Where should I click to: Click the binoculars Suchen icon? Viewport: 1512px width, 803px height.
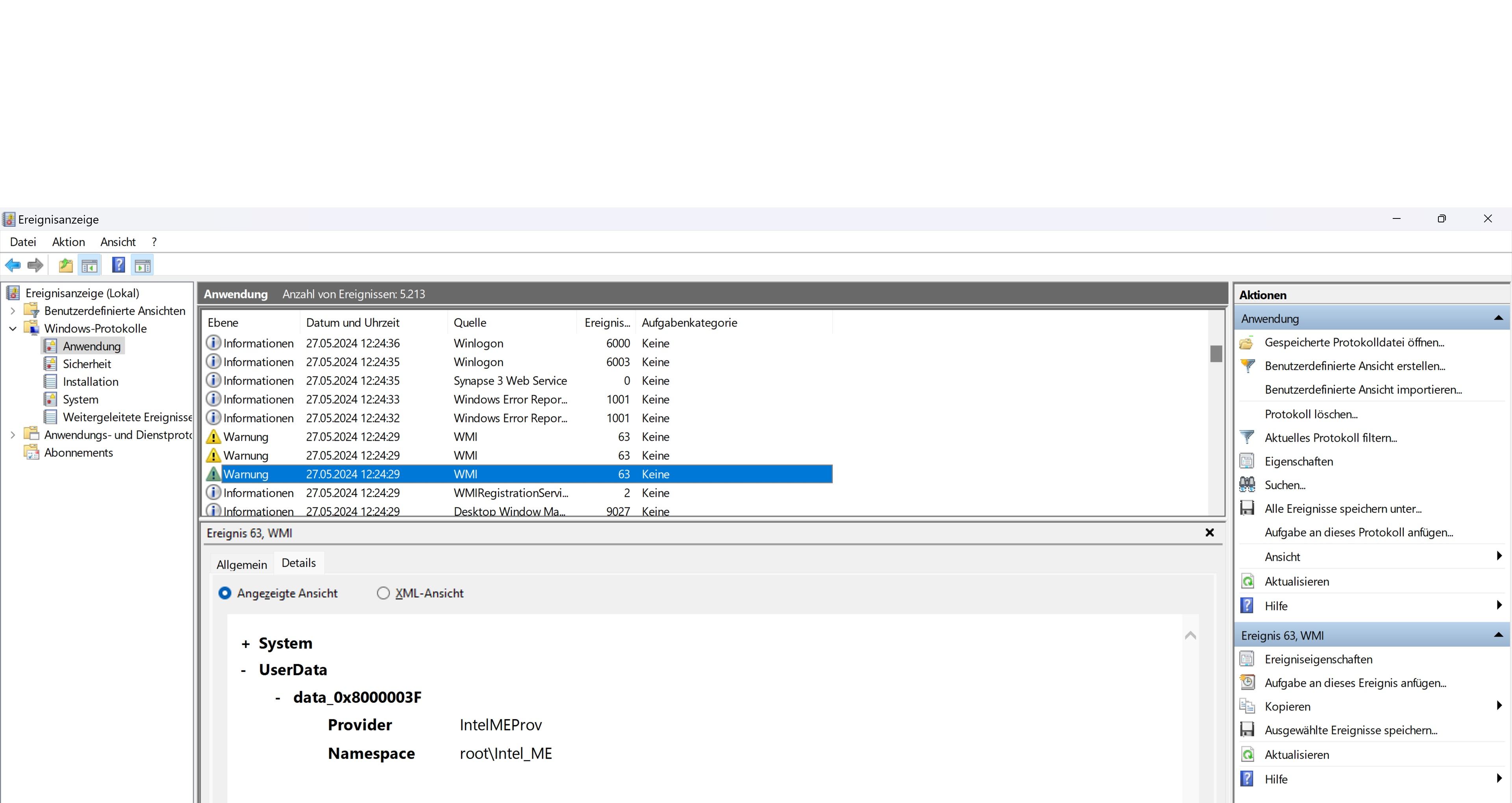coord(1247,485)
